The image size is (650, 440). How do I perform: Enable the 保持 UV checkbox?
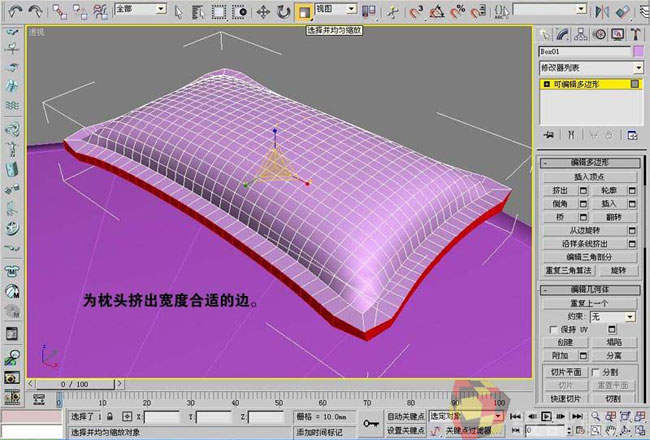point(553,330)
